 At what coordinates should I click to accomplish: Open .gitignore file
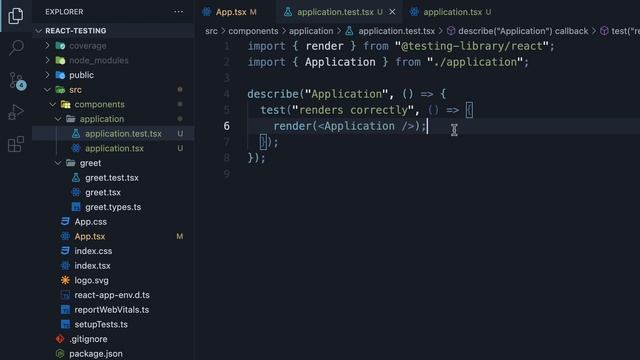[88, 339]
